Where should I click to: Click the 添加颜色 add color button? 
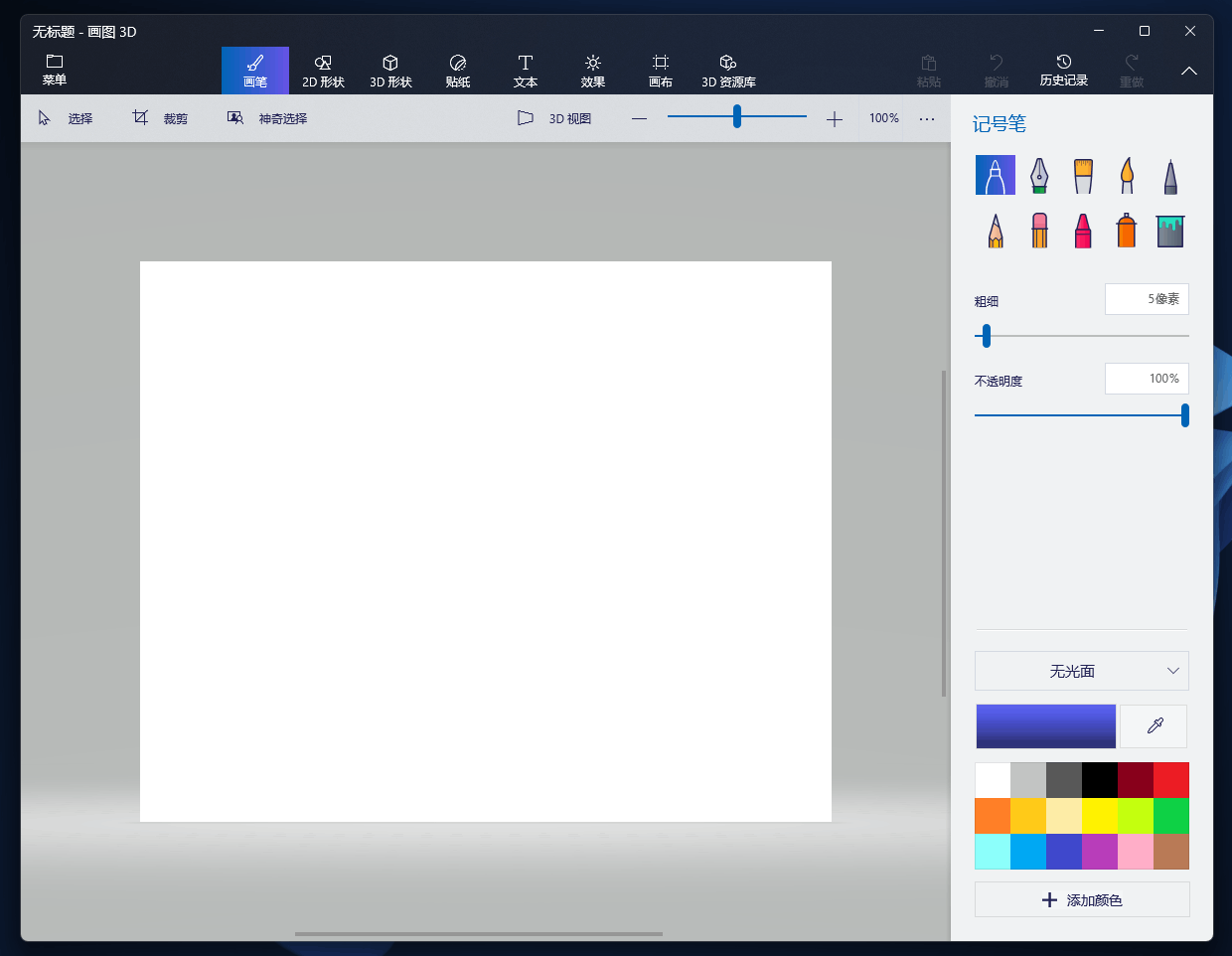1082,900
